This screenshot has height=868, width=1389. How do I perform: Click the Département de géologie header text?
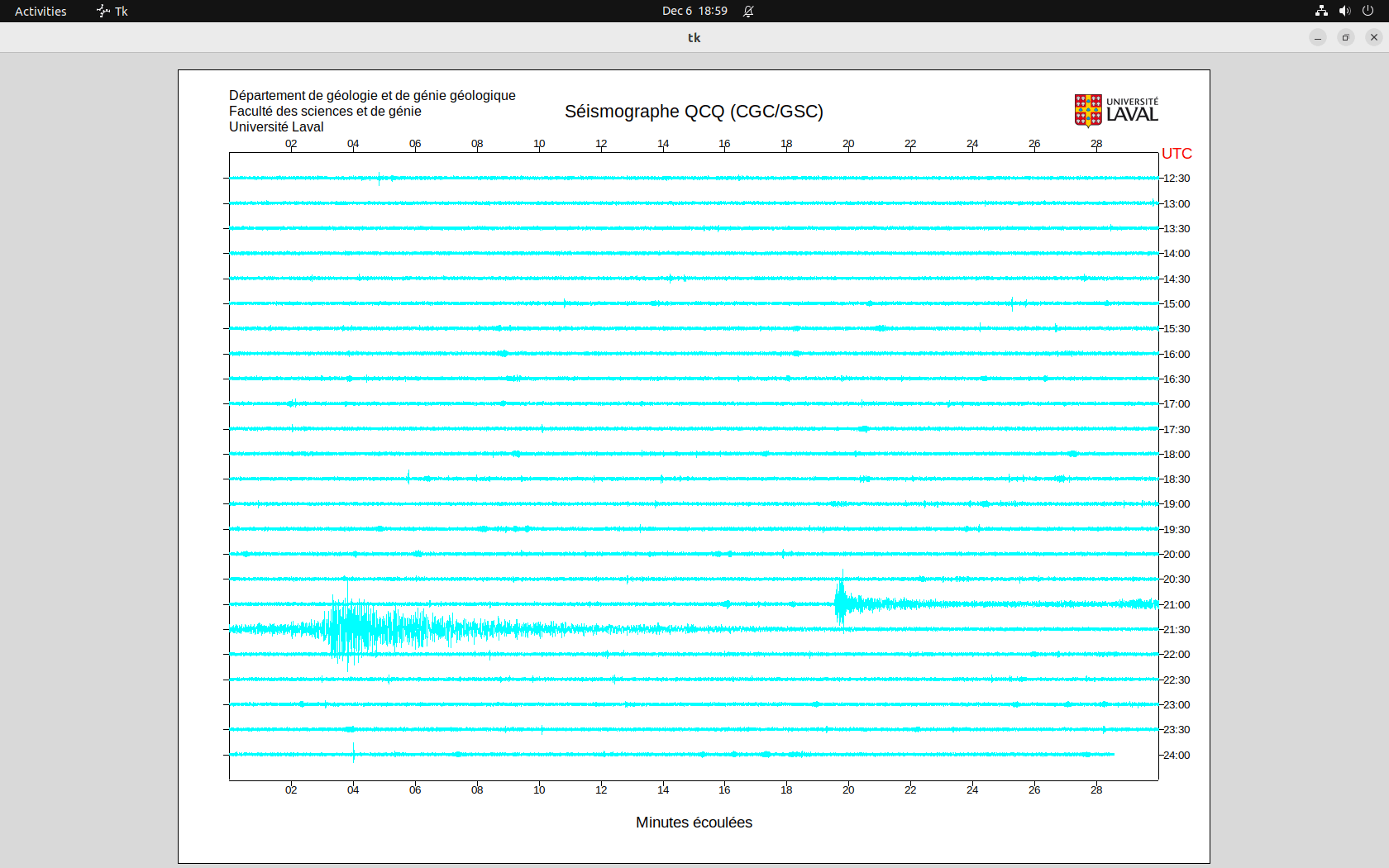(x=372, y=96)
